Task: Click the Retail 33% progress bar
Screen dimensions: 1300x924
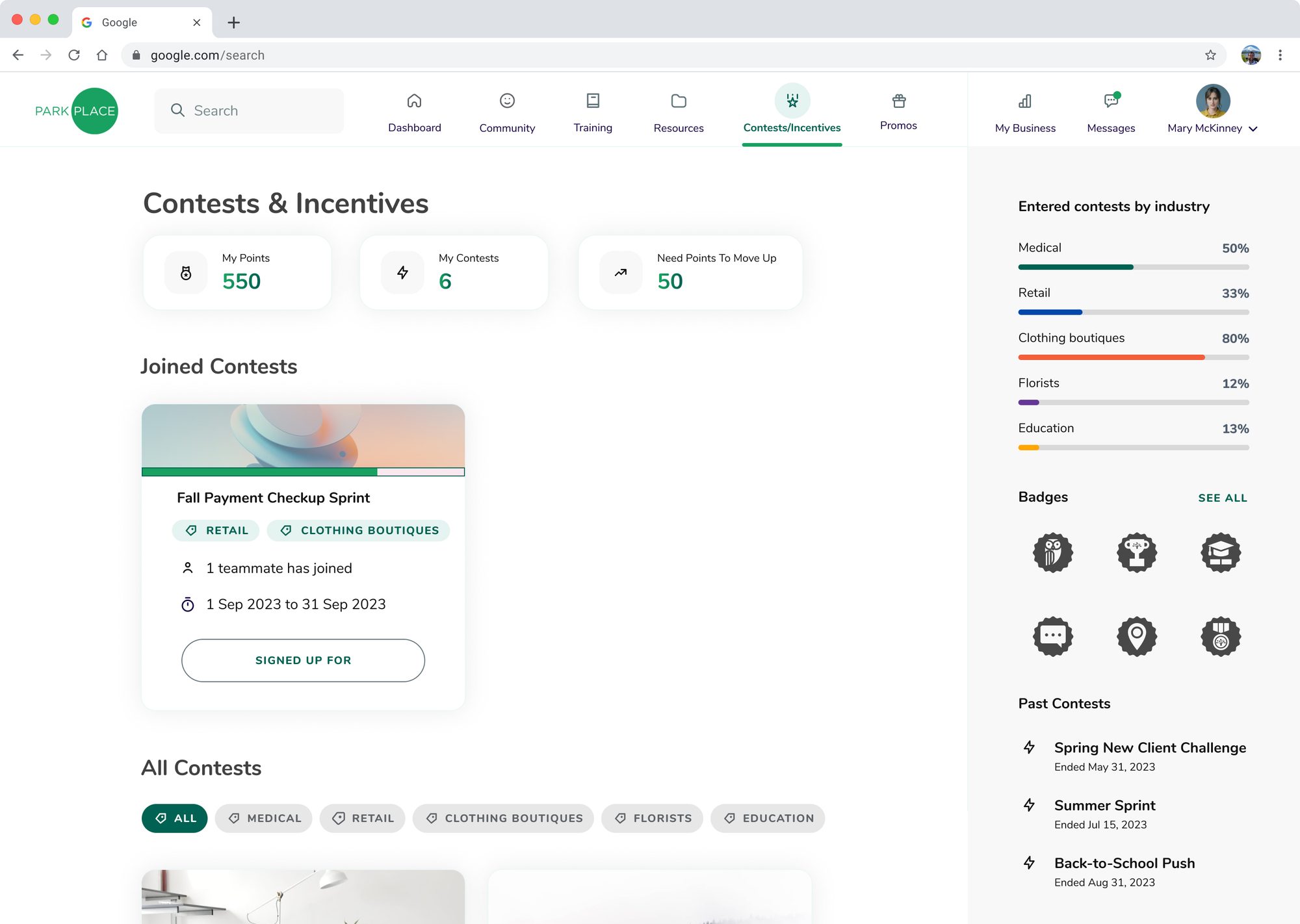Action: (1134, 313)
